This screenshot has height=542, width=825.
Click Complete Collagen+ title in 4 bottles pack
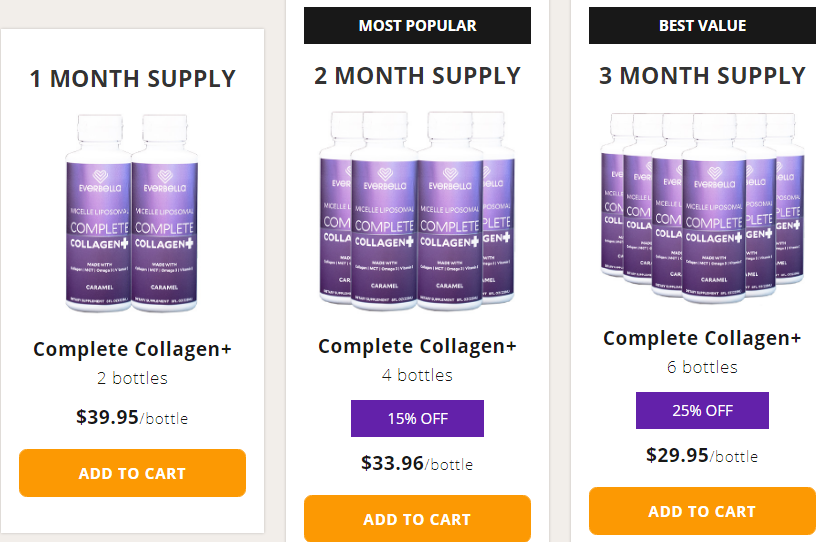(x=417, y=346)
